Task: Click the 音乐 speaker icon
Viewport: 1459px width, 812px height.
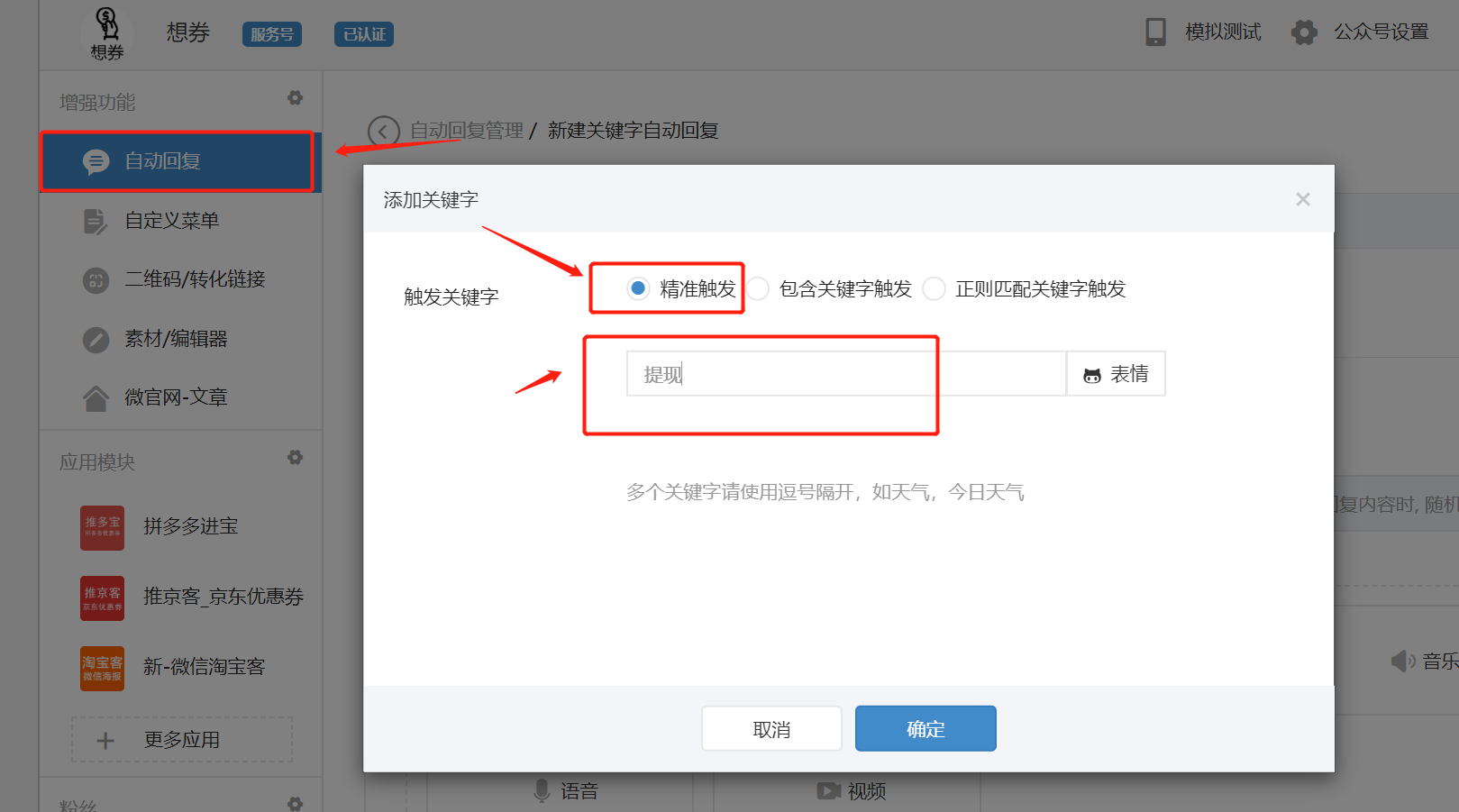Action: pyautogui.click(x=1403, y=661)
